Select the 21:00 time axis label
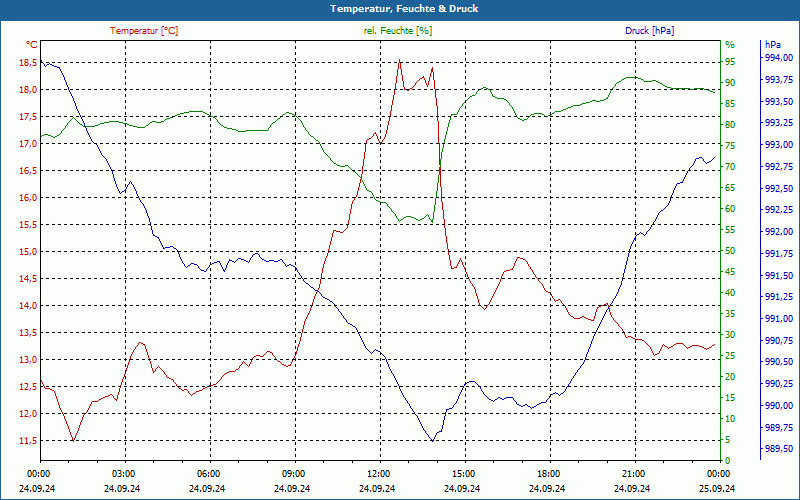 (633, 474)
